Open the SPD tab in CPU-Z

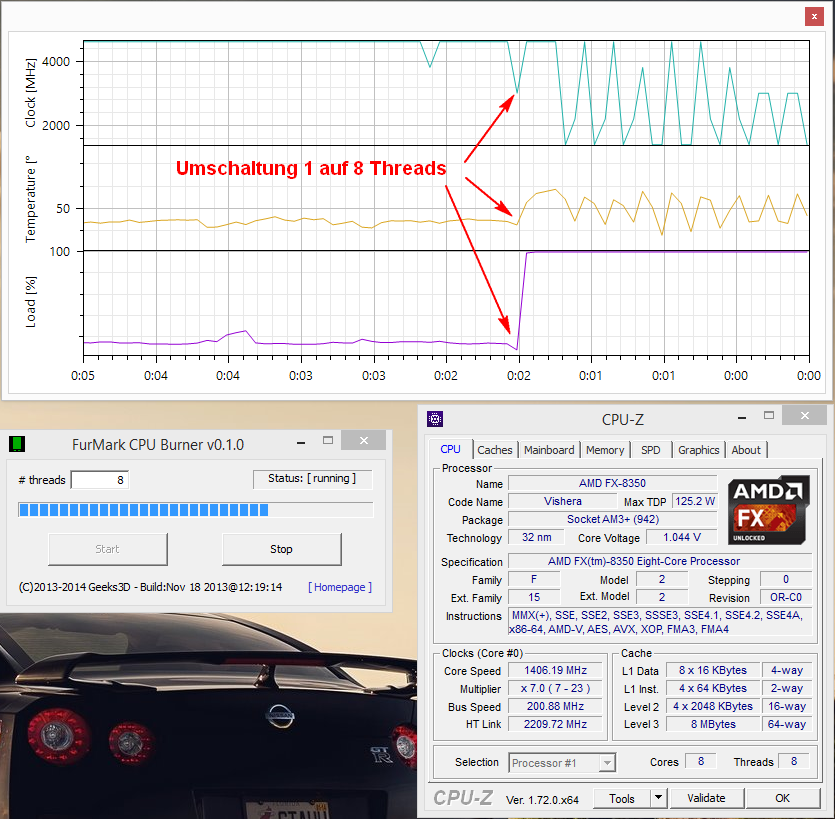(651, 450)
